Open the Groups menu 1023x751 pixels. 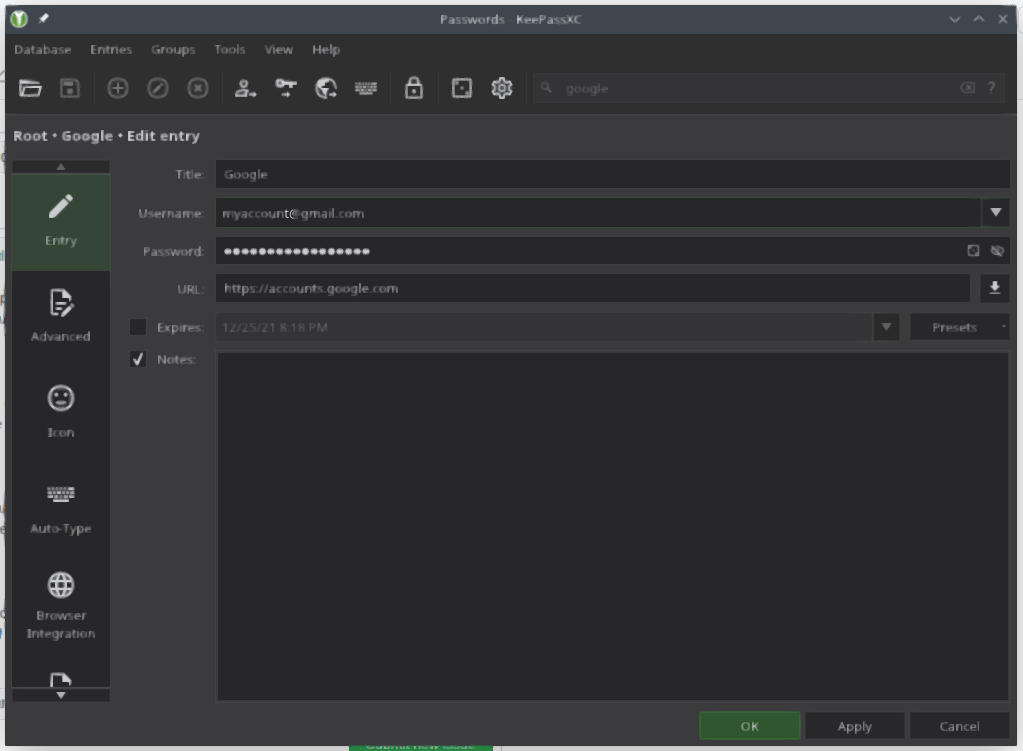coord(173,50)
